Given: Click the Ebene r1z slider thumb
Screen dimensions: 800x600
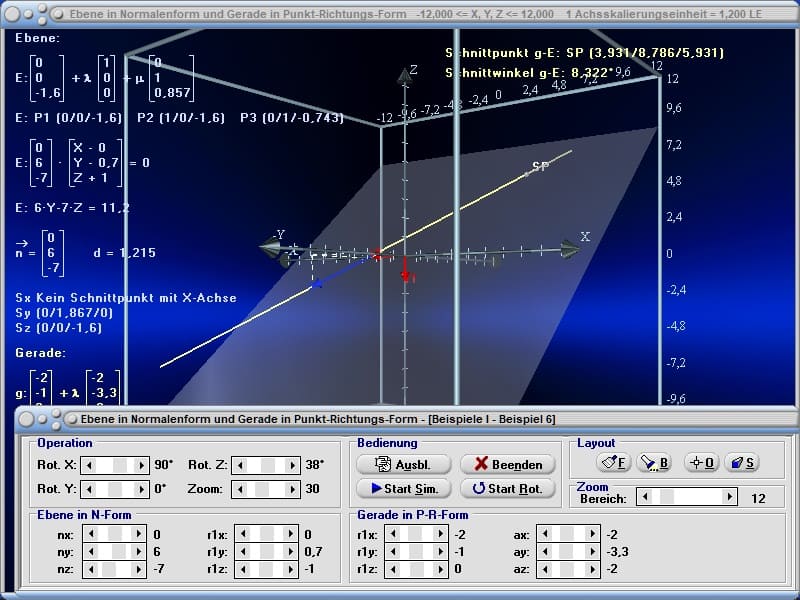Looking at the screenshot, I should click(265, 569).
